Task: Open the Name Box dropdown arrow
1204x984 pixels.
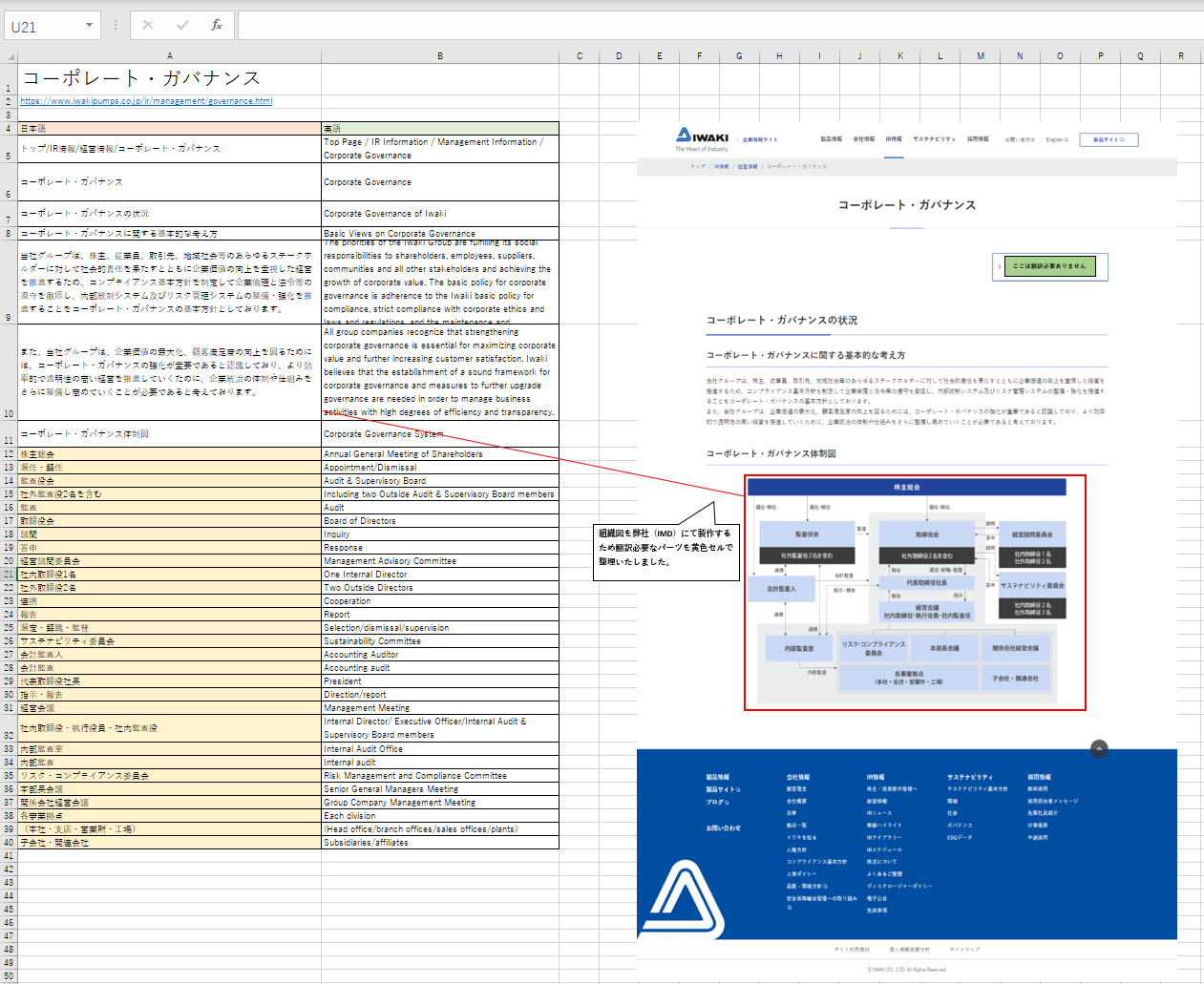Action: point(89,25)
